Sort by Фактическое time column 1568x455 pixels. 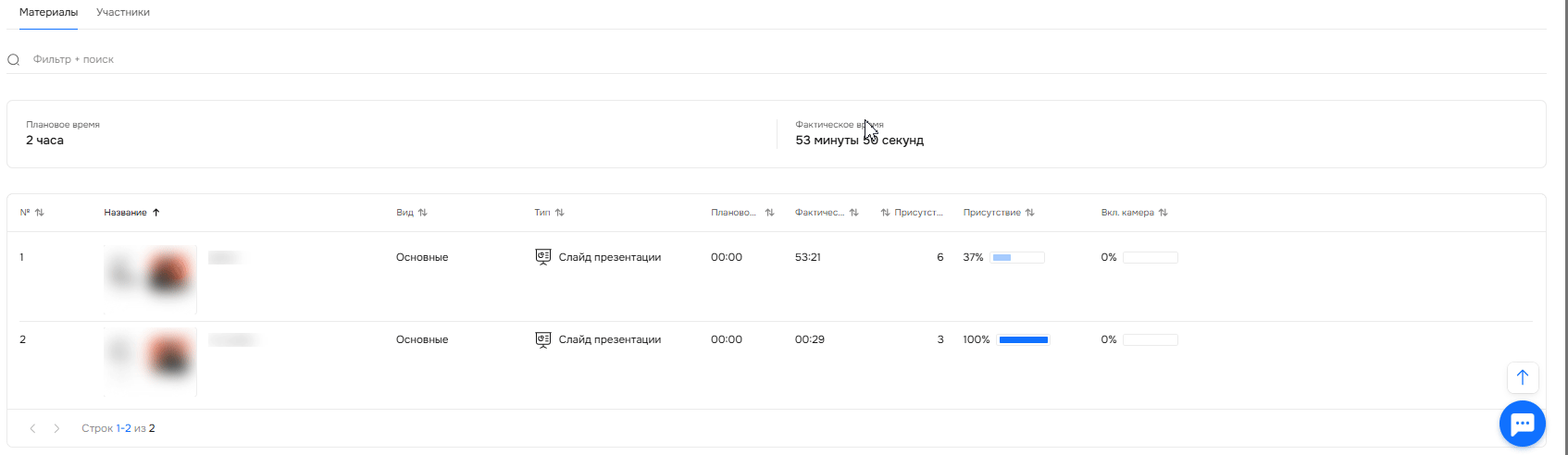pyautogui.click(x=853, y=213)
